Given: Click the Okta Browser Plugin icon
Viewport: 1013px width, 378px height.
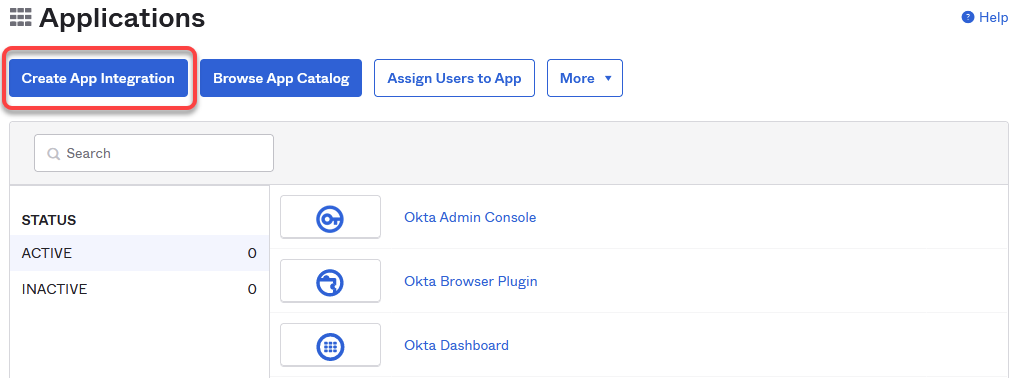Looking at the screenshot, I should coord(330,282).
